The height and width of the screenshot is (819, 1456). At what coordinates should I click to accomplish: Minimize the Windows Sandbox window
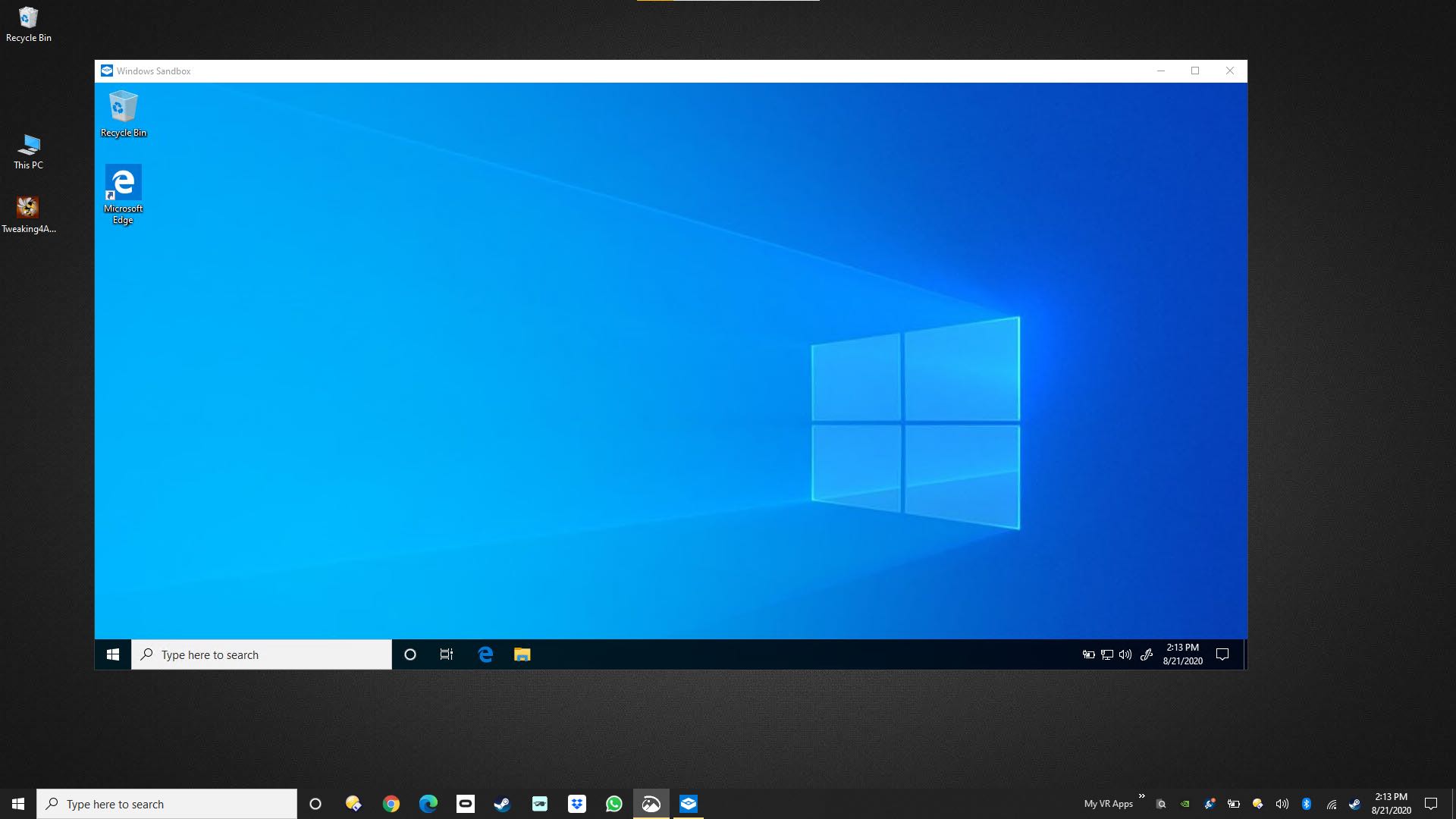tap(1160, 71)
